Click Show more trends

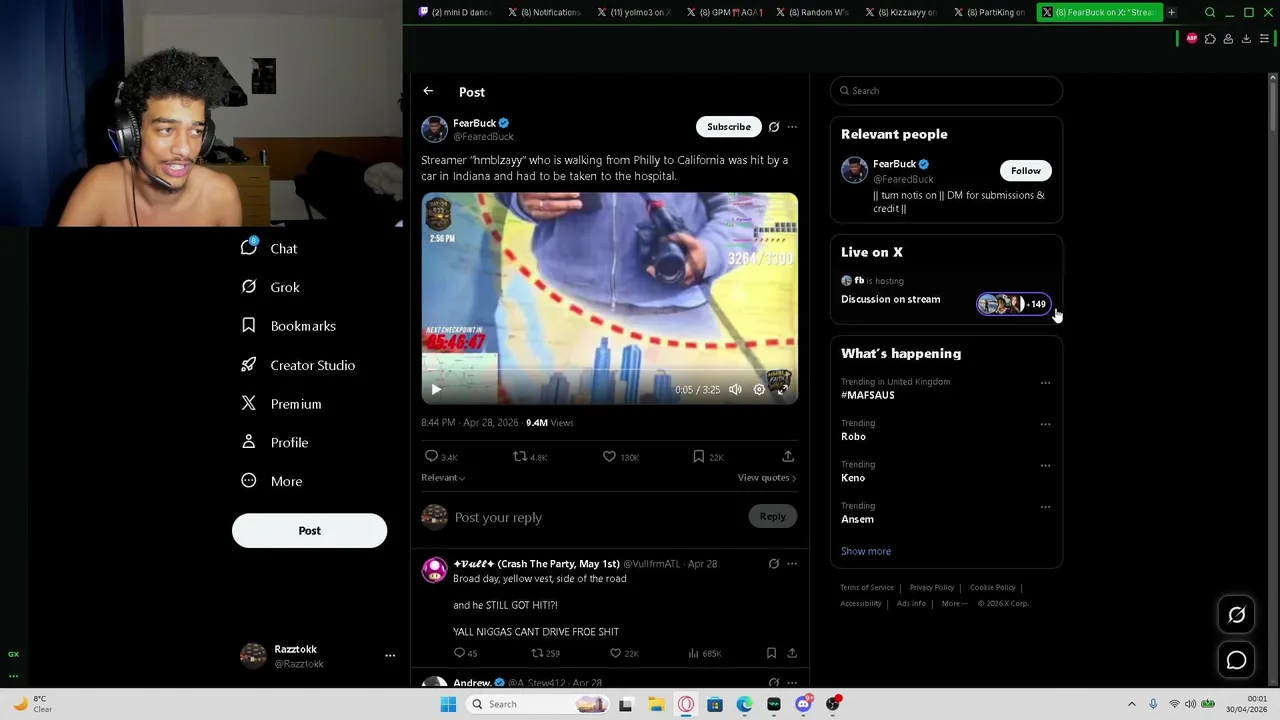point(866,551)
